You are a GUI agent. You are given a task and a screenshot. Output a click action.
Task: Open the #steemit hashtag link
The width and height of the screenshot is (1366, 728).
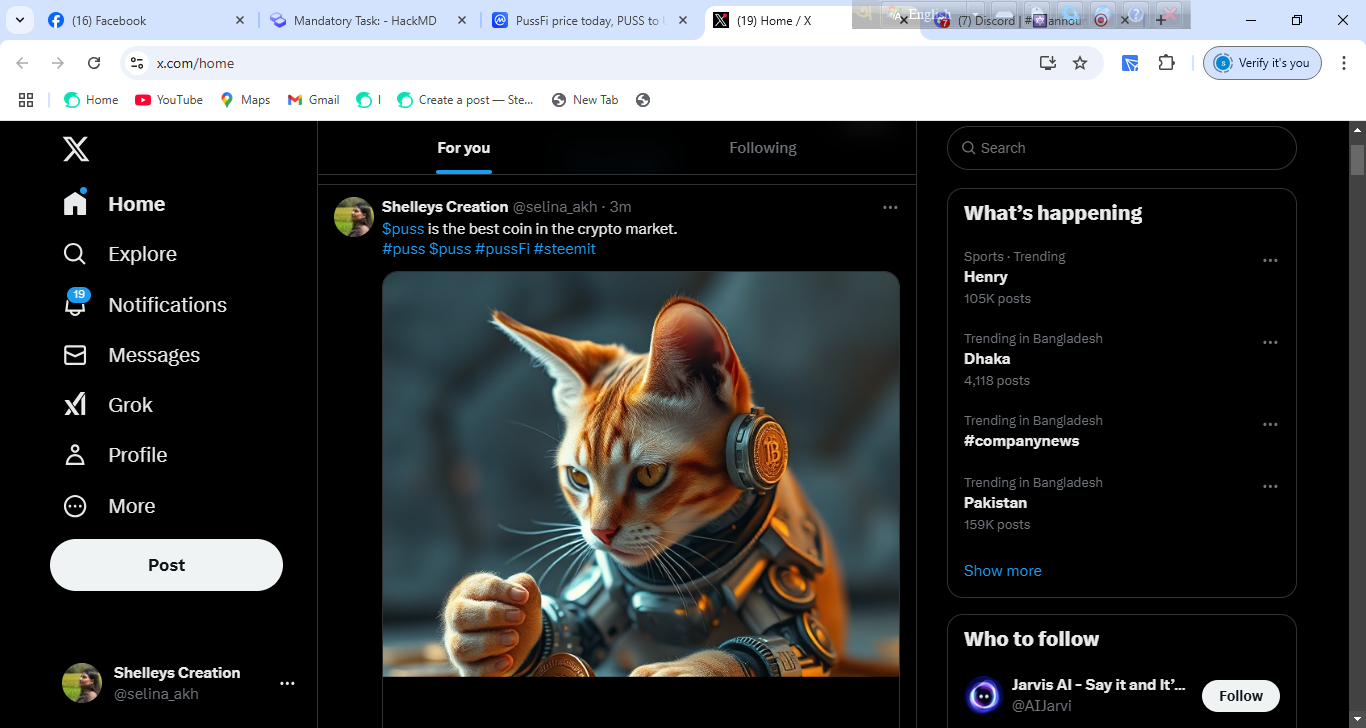[564, 249]
